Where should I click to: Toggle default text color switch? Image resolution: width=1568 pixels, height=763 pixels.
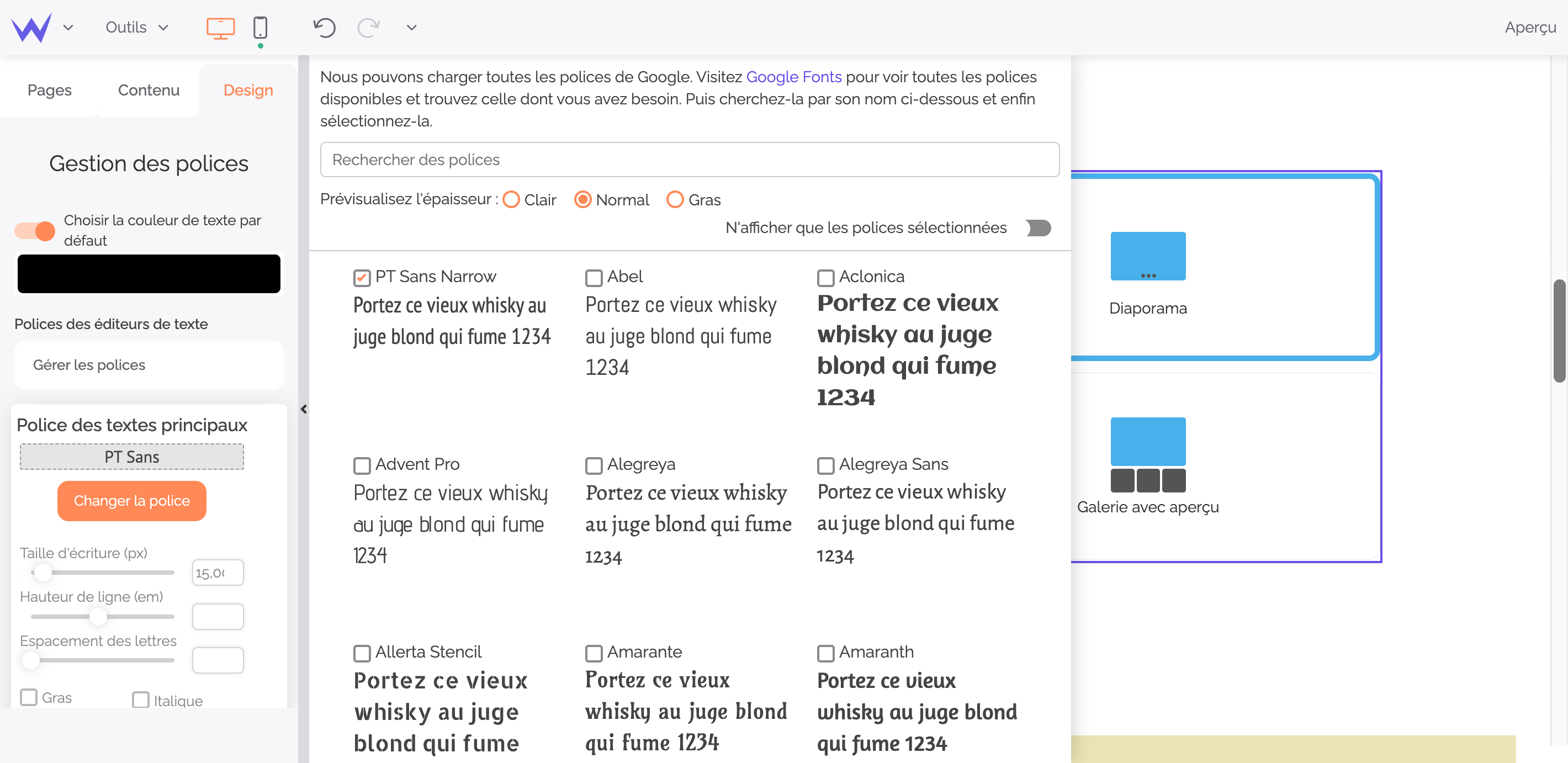[x=35, y=231]
